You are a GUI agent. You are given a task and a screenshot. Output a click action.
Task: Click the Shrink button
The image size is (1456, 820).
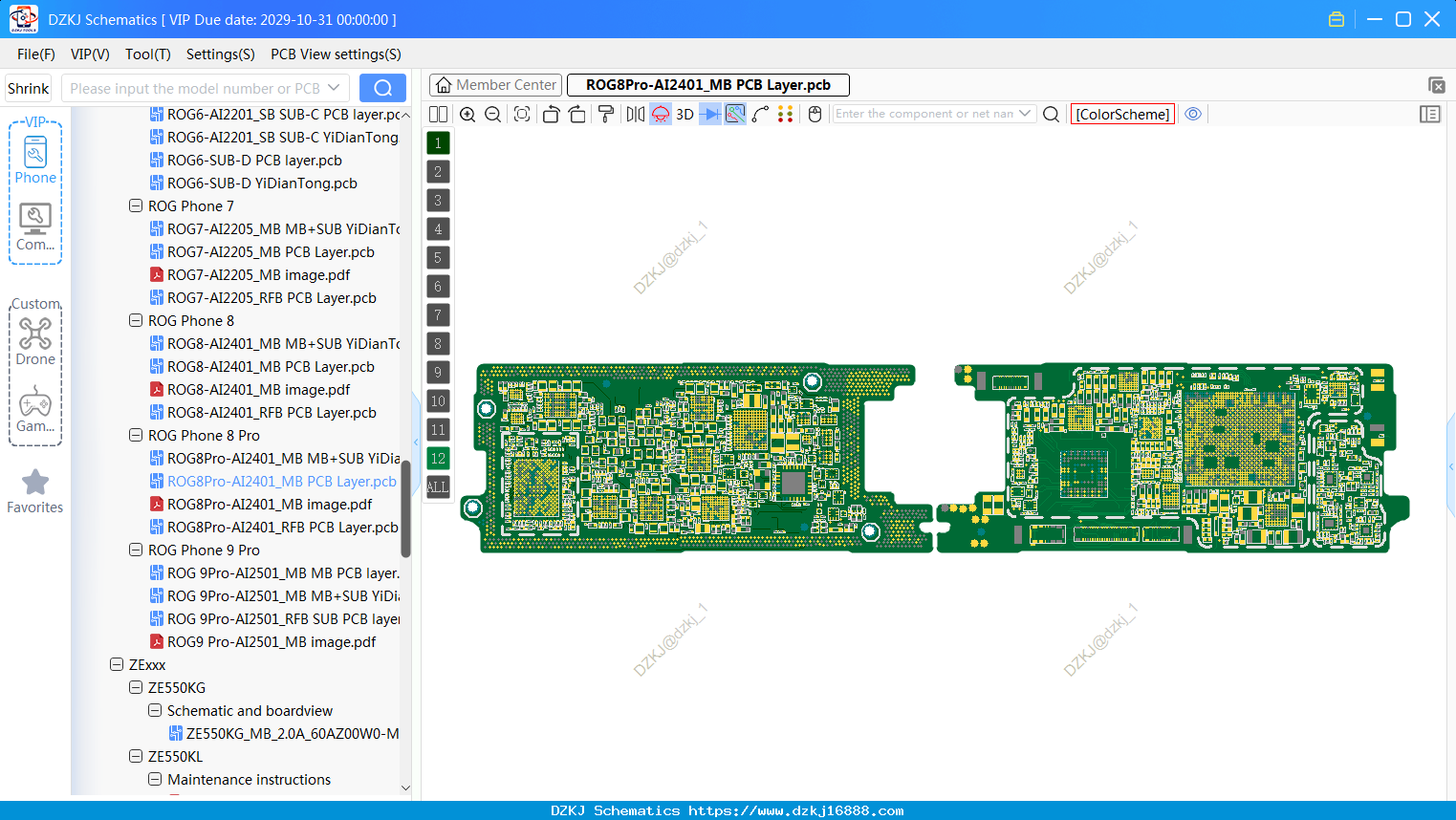[x=29, y=88]
